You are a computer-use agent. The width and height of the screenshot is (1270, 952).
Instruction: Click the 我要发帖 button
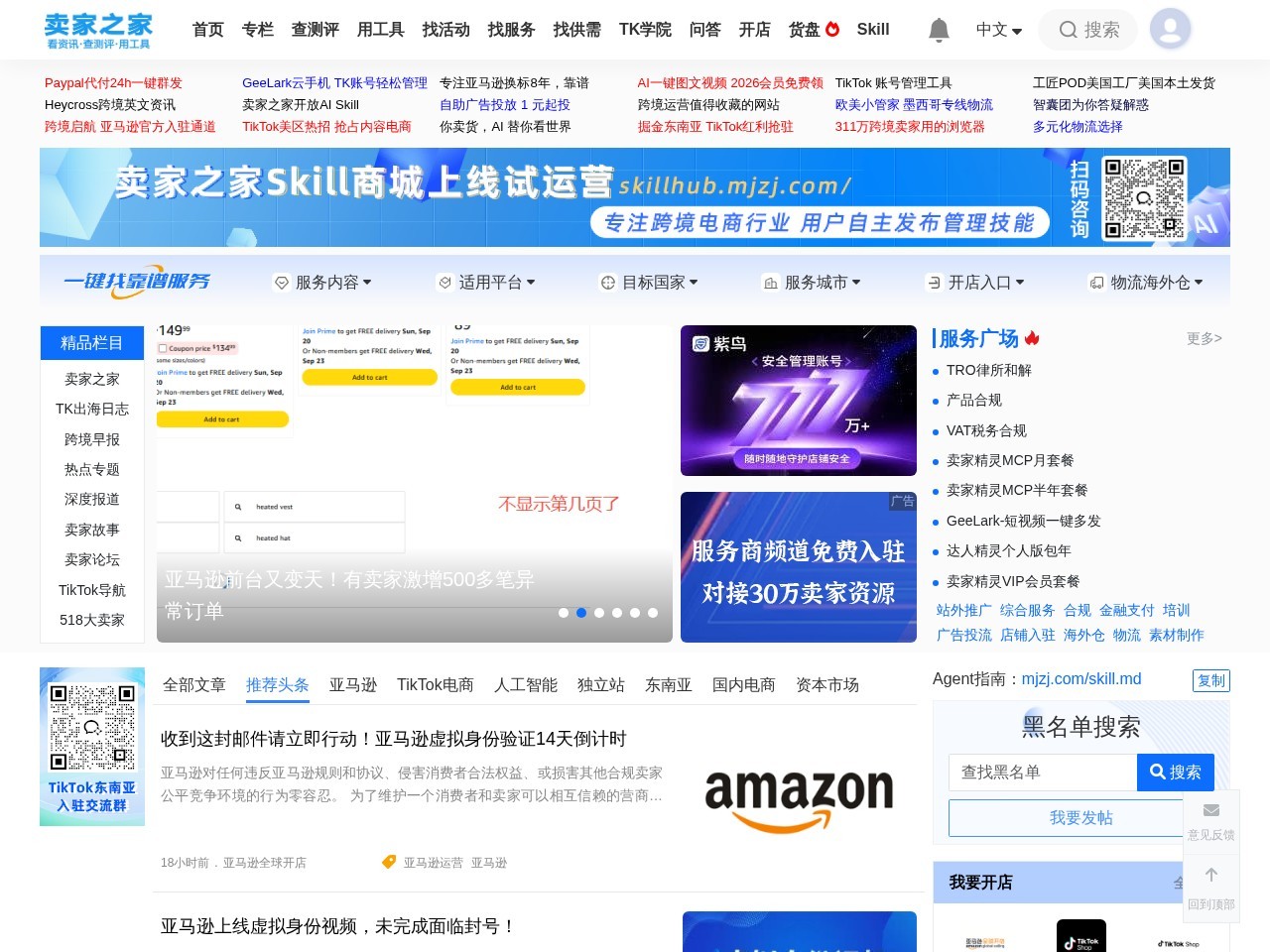1081,817
